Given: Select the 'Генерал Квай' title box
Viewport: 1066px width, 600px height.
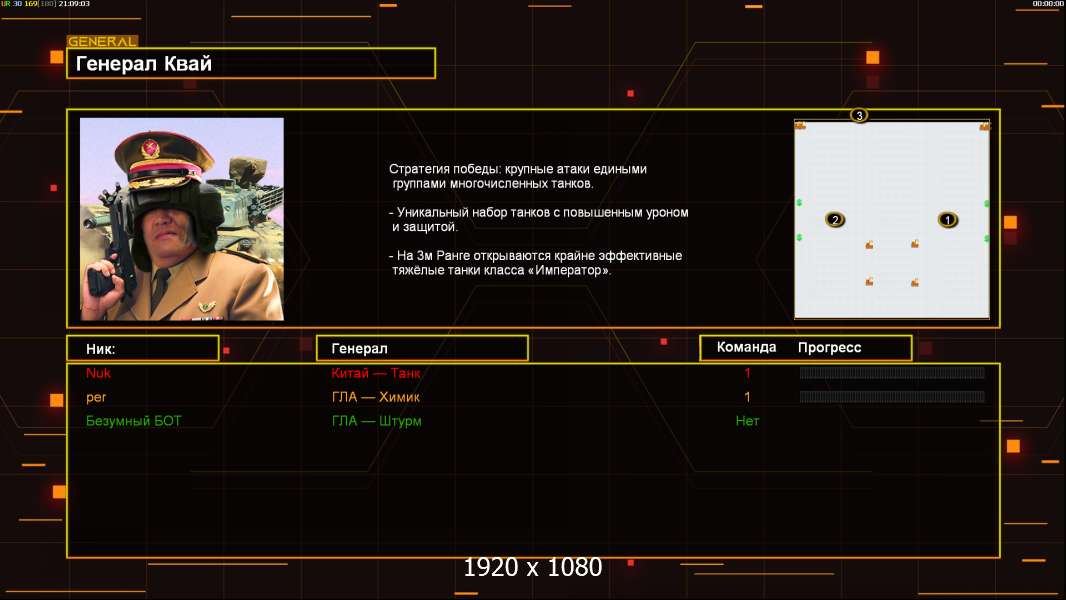Looking at the screenshot, I should tap(251, 63).
